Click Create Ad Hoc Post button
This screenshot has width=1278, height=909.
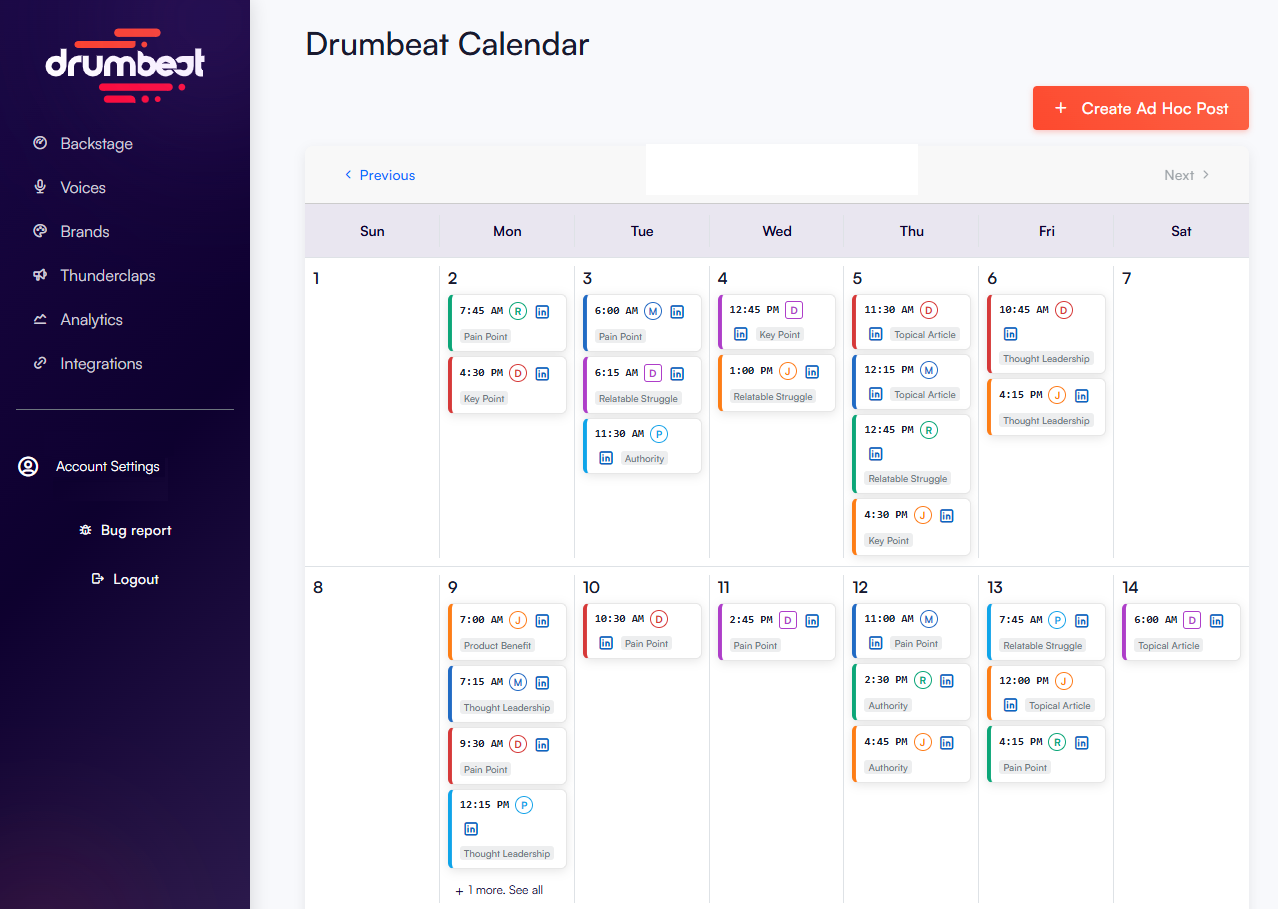click(1140, 108)
